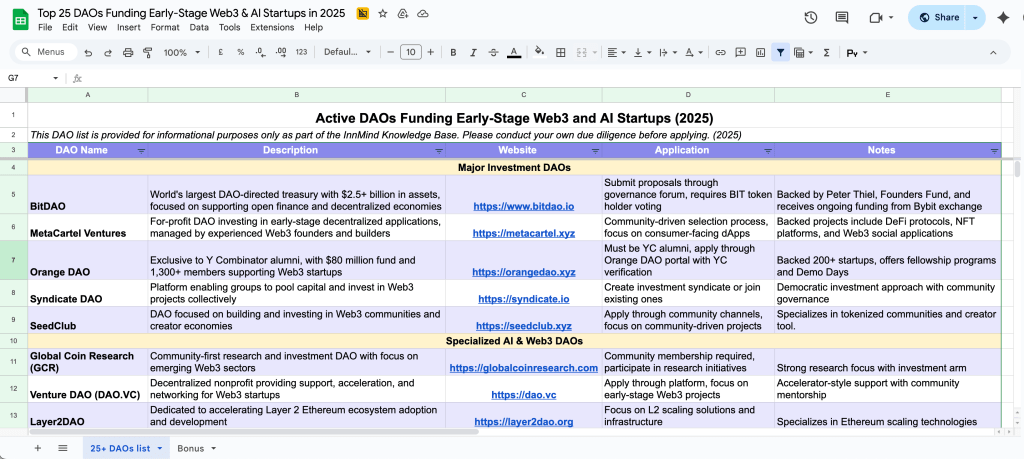Viewport: 1024px width, 459px height.
Task: Open the https://www.bitdao.io link
Action: click(x=524, y=206)
